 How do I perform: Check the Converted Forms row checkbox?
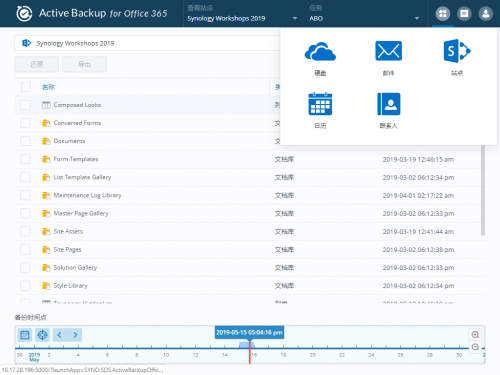(x=25, y=123)
